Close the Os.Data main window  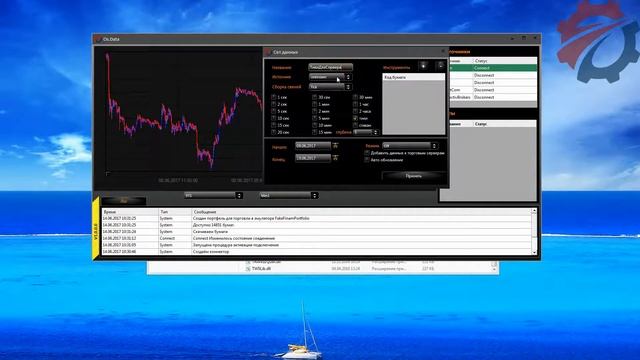tap(535, 38)
